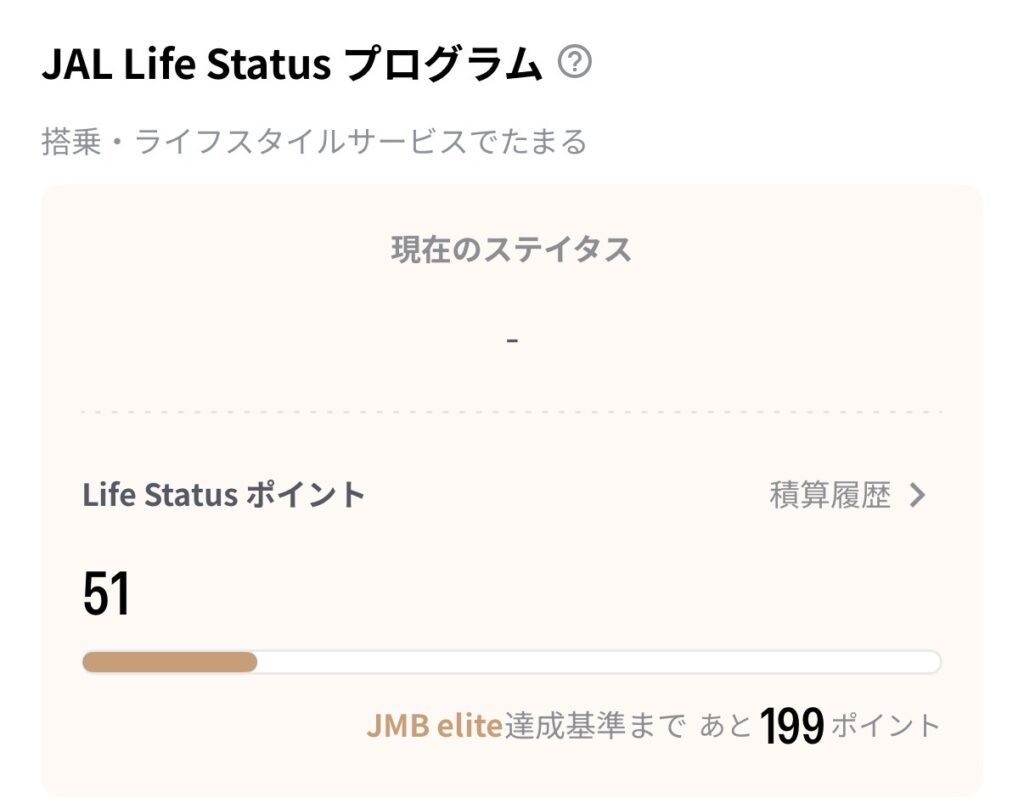
Task: Select the 現在のステイタス heading
Action: pyautogui.click(x=511, y=249)
